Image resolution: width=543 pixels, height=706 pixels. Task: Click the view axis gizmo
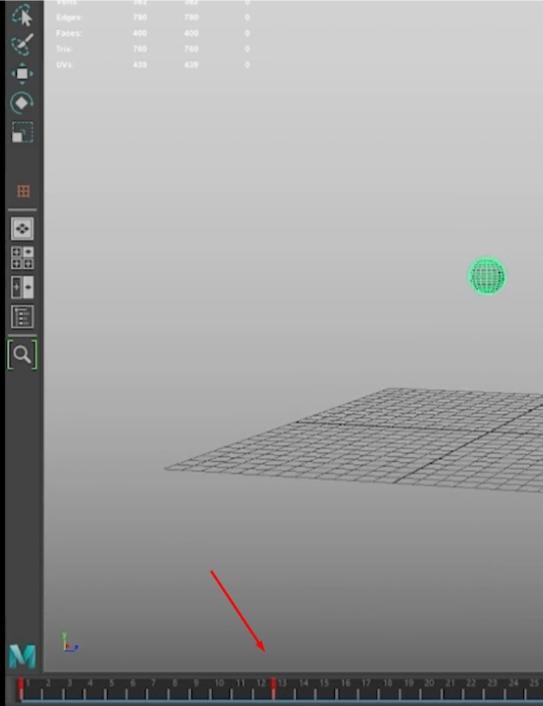69,643
